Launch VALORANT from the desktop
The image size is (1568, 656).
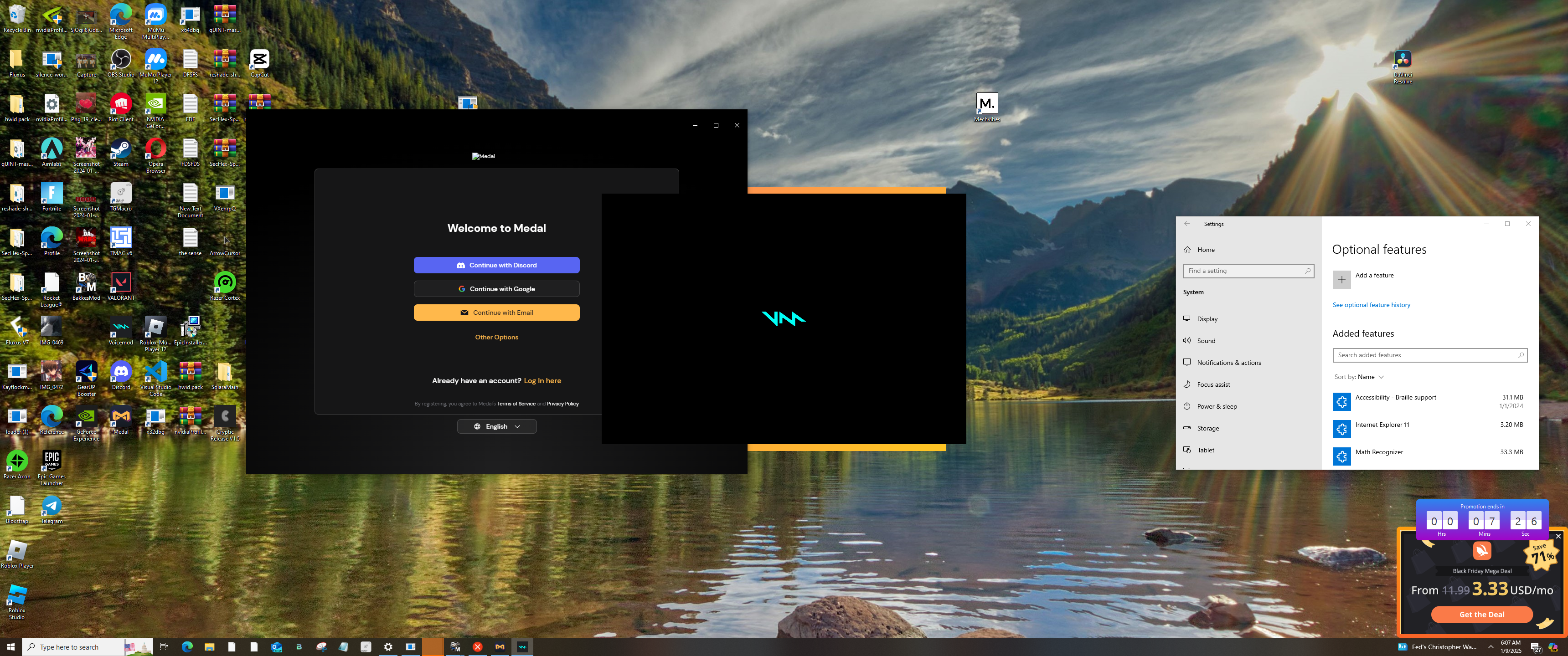120,283
